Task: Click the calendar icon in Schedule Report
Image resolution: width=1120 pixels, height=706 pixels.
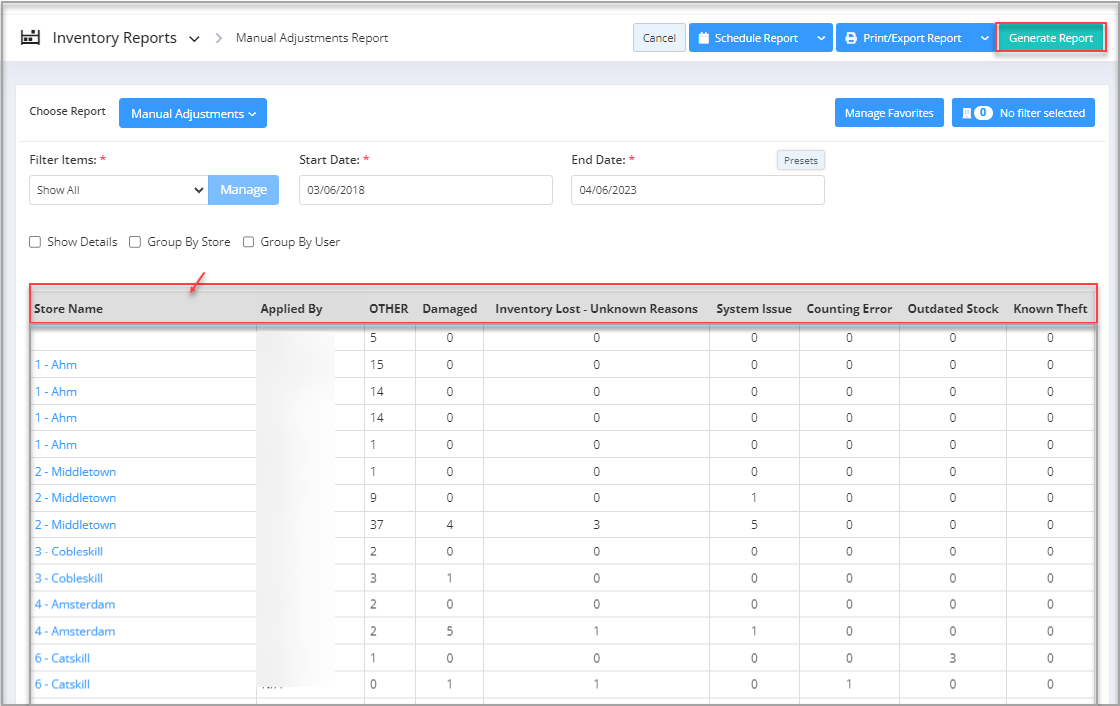Action: (704, 38)
